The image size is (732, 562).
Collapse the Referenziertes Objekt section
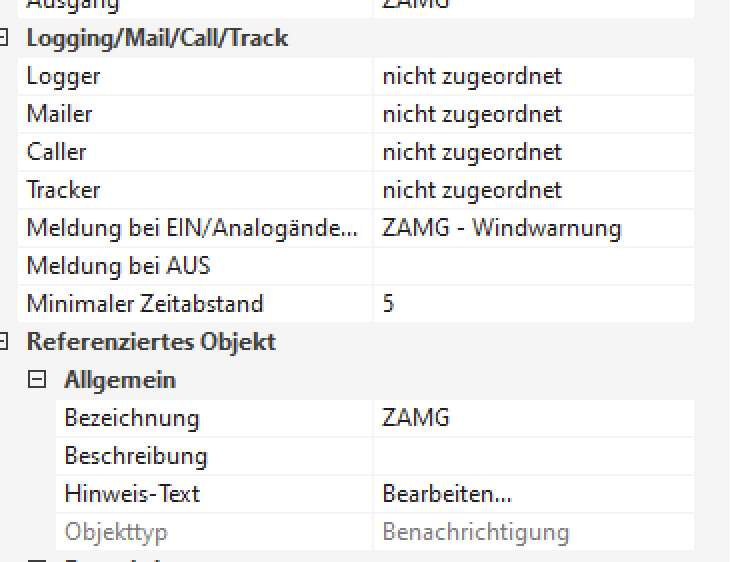click(3, 342)
